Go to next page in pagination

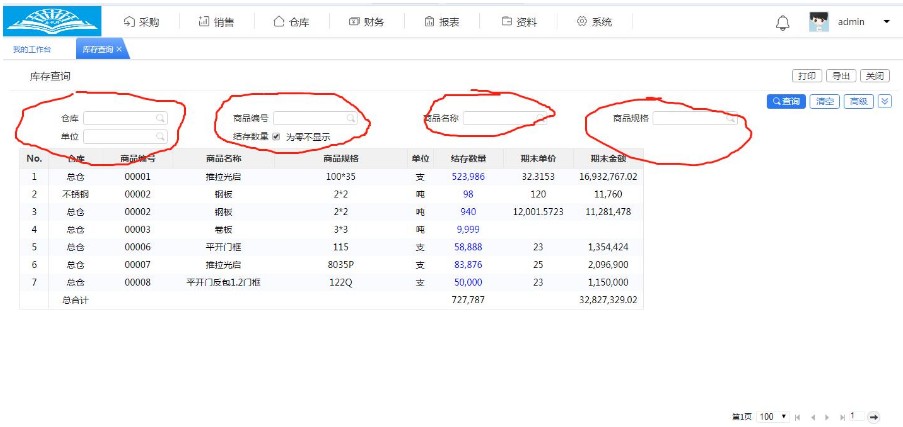click(x=827, y=416)
